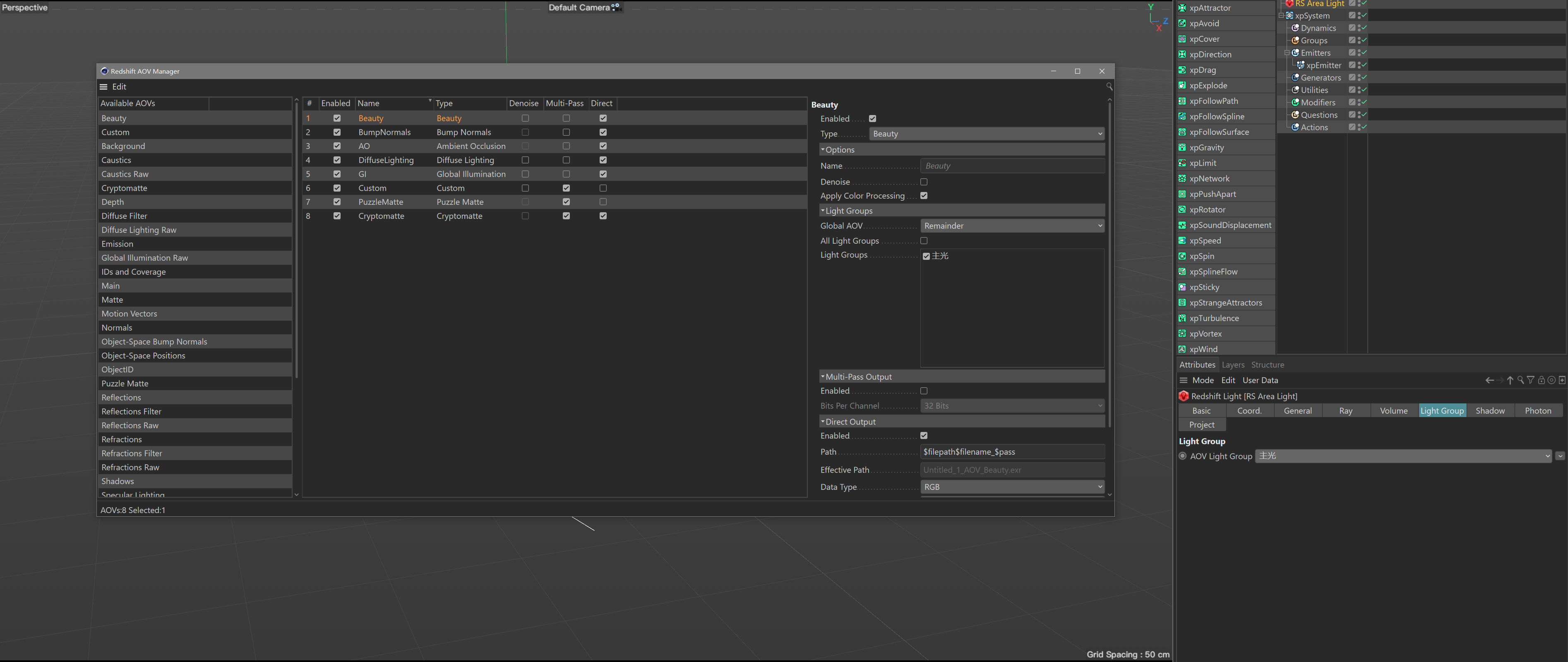
Task: Open the Beauty Type dropdown
Action: point(986,134)
